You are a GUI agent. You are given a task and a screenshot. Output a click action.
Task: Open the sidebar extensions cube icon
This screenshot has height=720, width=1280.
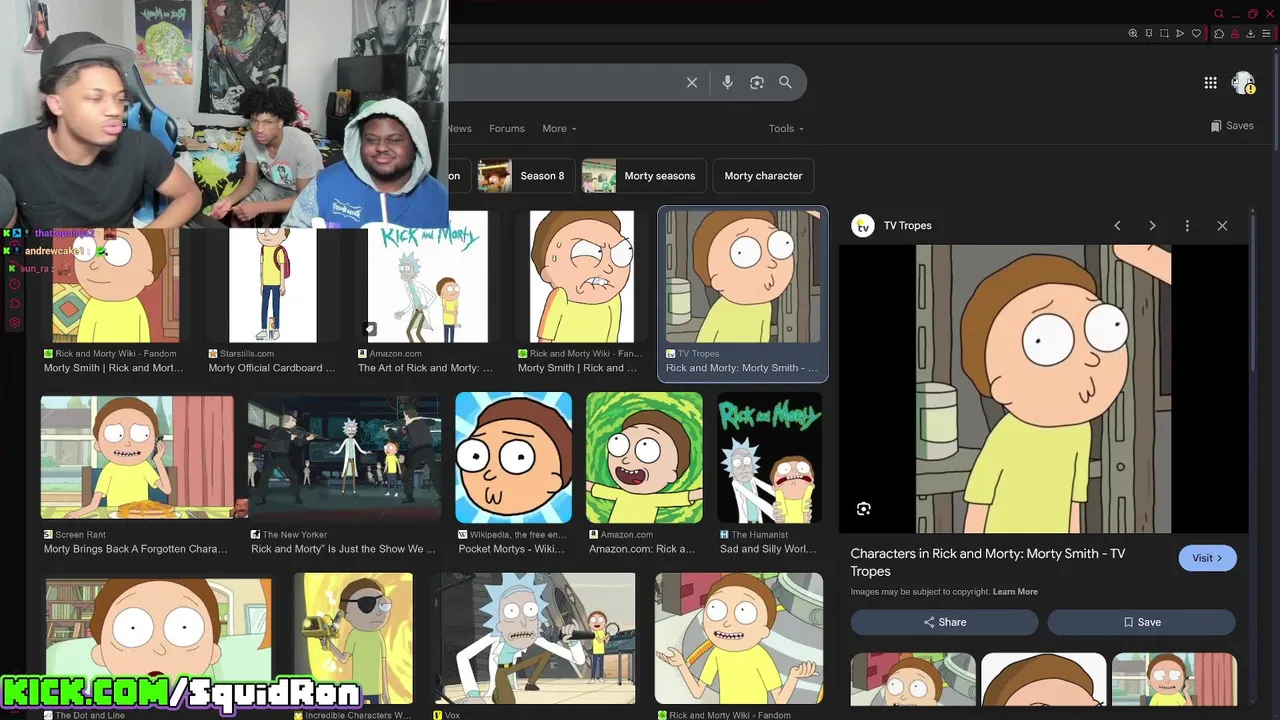(14, 304)
